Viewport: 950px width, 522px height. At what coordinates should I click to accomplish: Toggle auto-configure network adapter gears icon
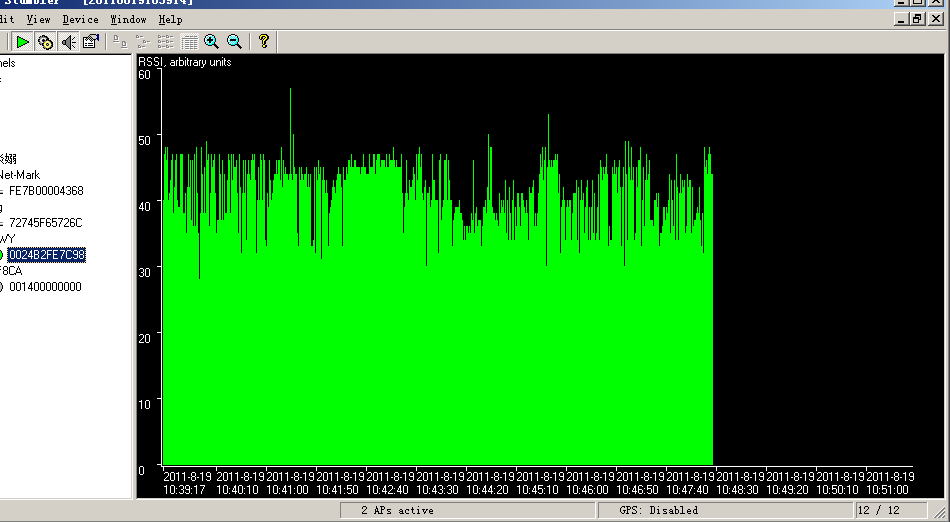(45, 41)
